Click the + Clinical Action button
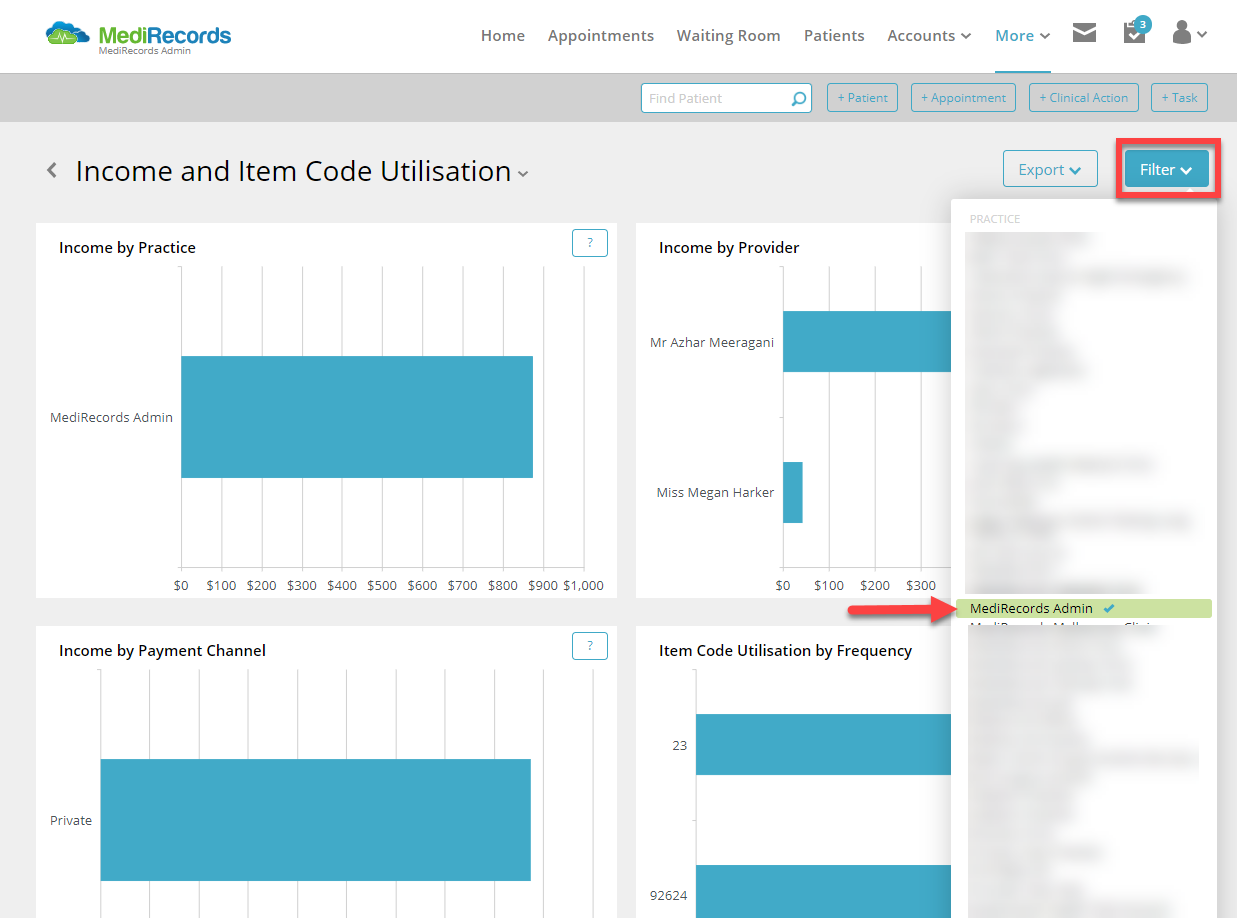Image resolution: width=1237 pixels, height=918 pixels. click(x=1083, y=98)
